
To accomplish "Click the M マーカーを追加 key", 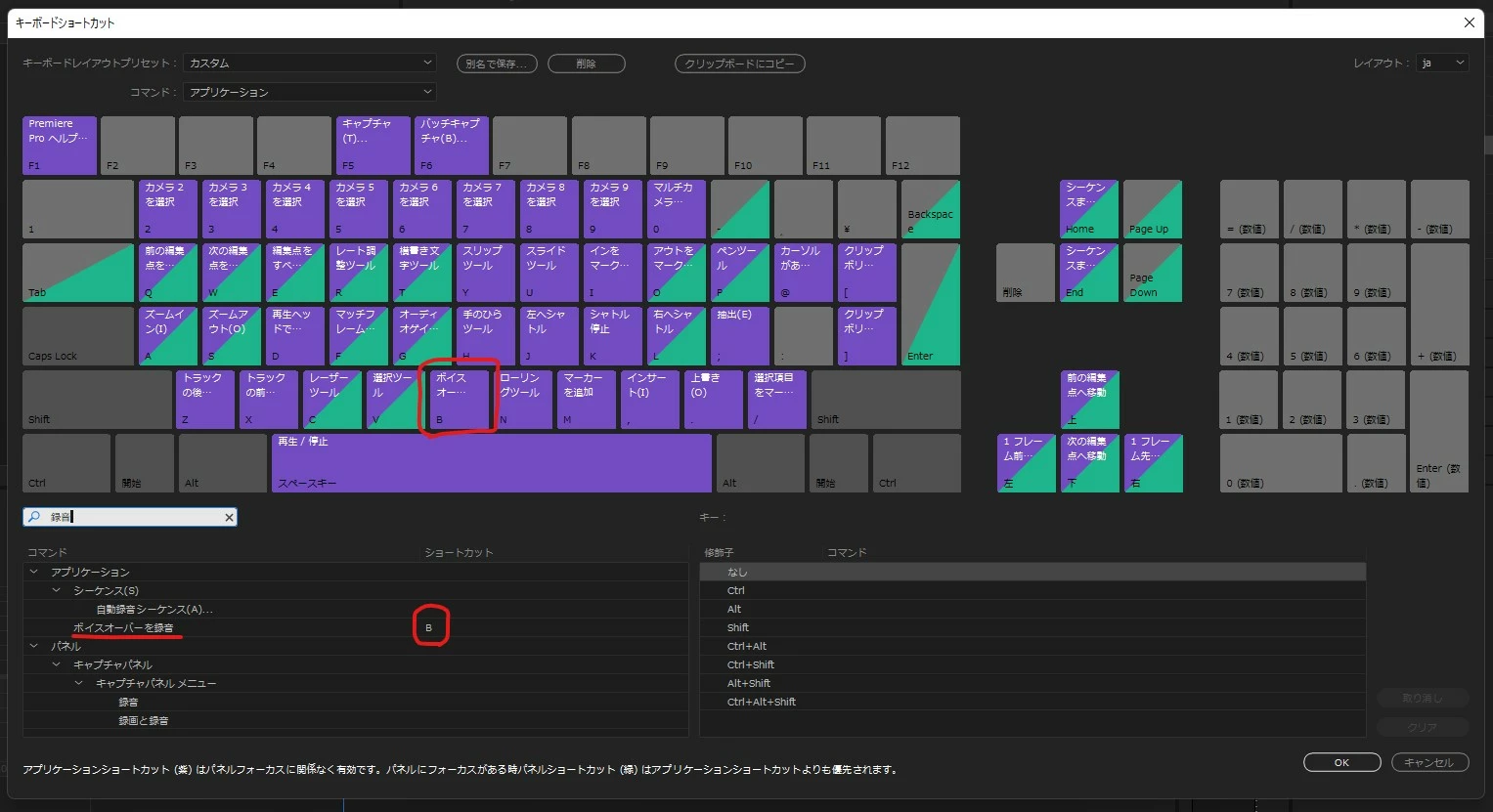I will (587, 400).
